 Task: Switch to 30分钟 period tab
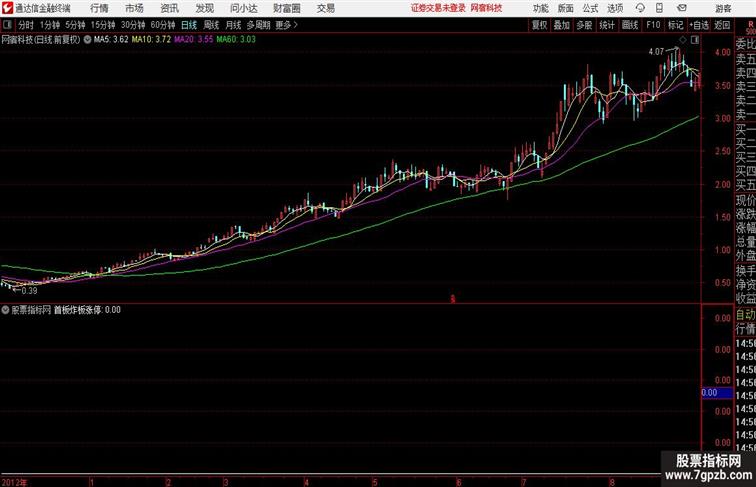pos(133,25)
